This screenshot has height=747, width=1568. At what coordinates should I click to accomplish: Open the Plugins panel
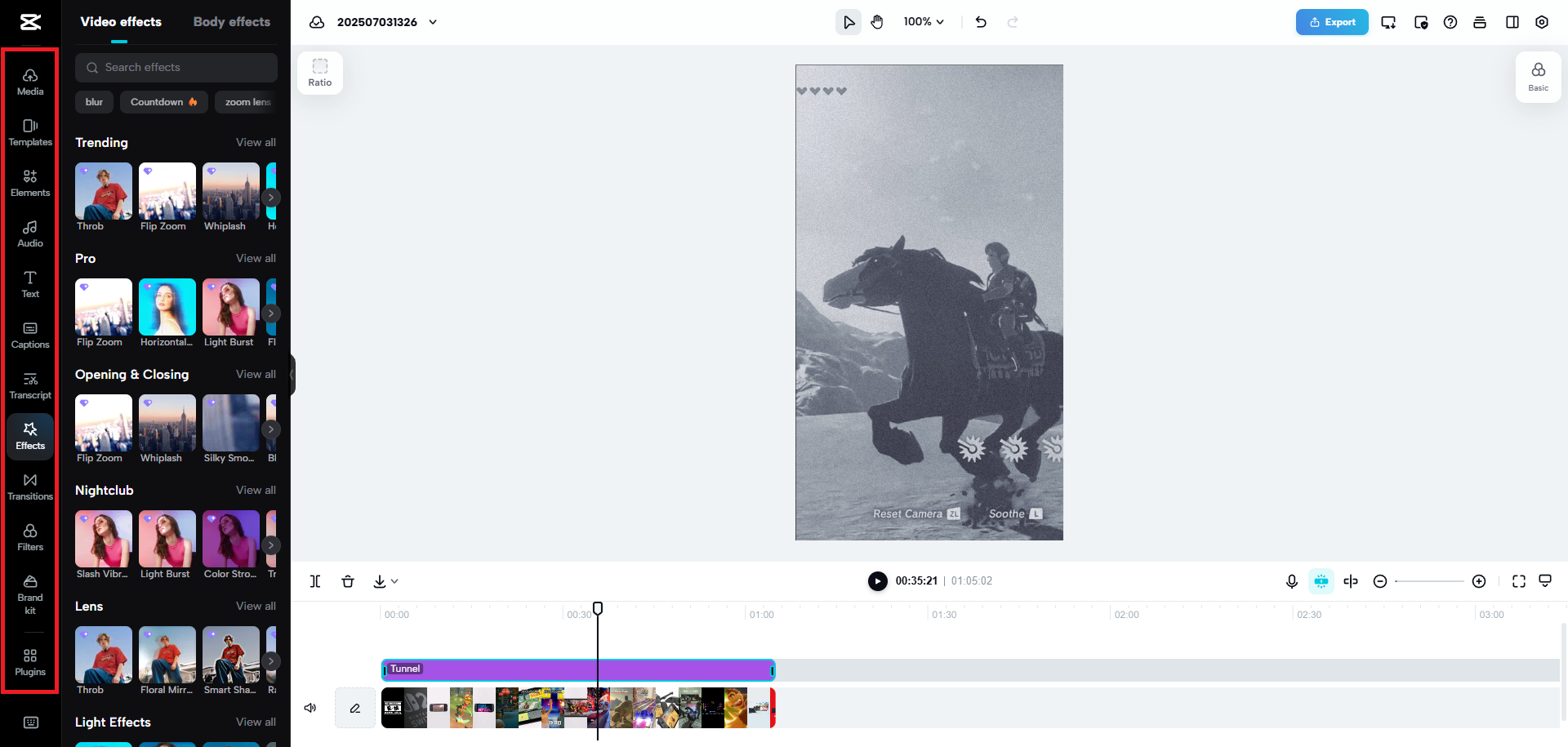coord(29,661)
